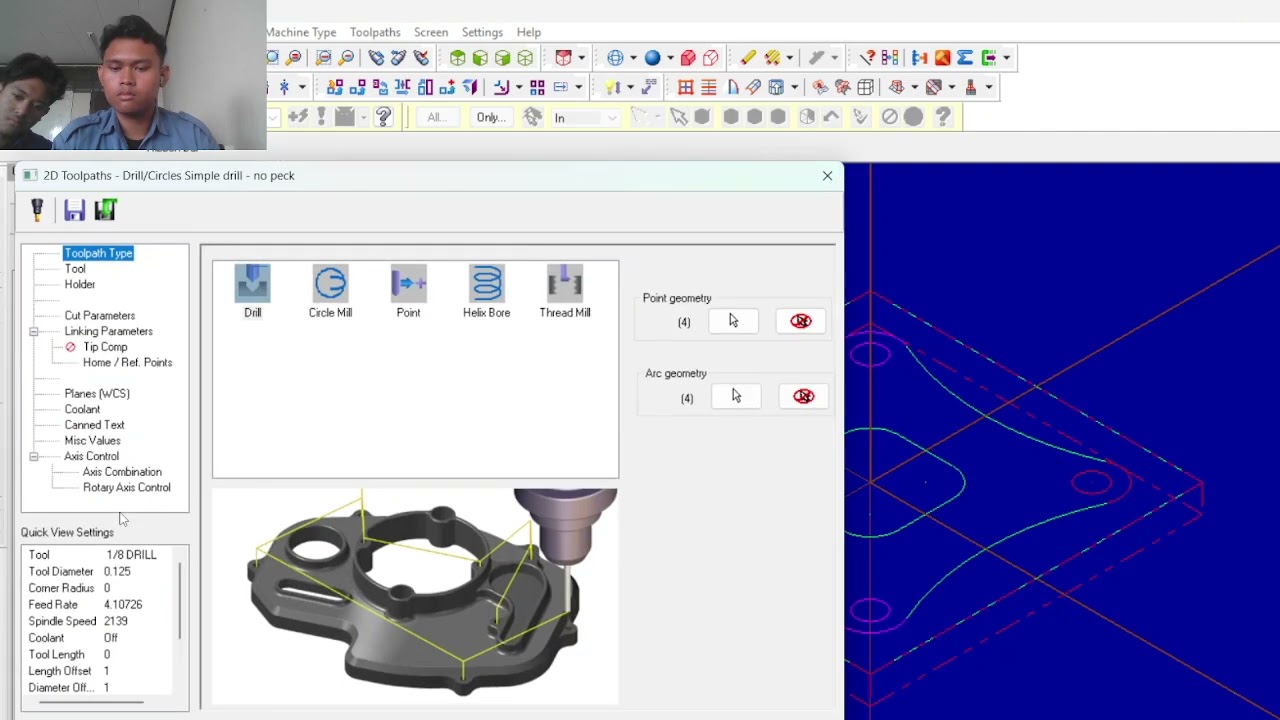Viewport: 1280px width, 720px height.
Task: Open the Toolpaths menu
Action: [375, 32]
